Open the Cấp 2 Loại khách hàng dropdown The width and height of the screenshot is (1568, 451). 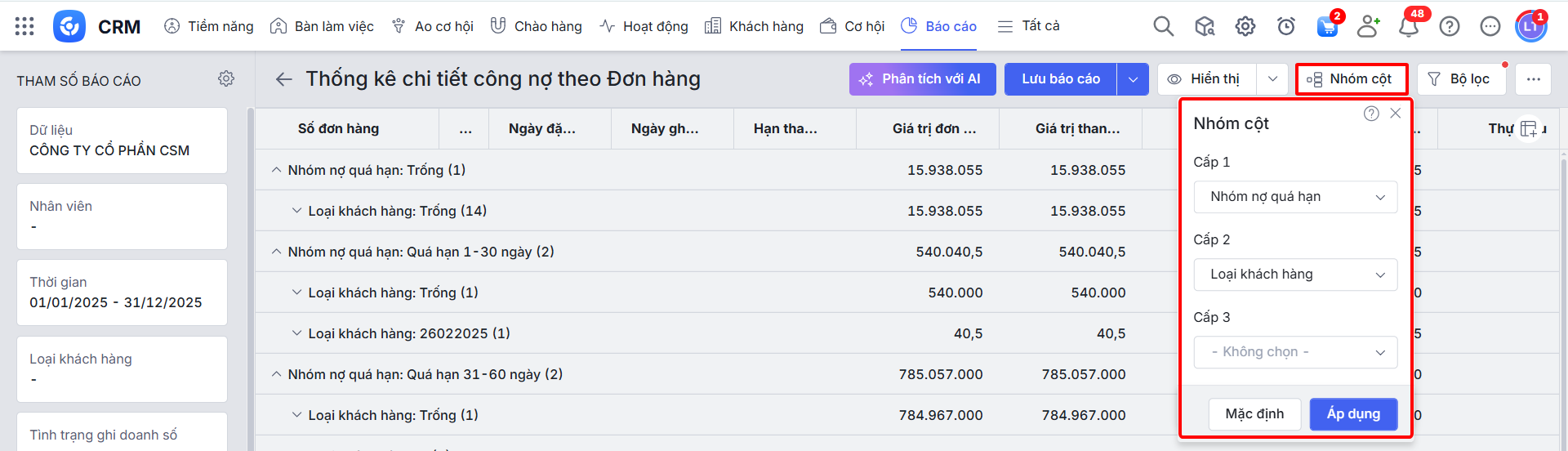tap(1296, 275)
